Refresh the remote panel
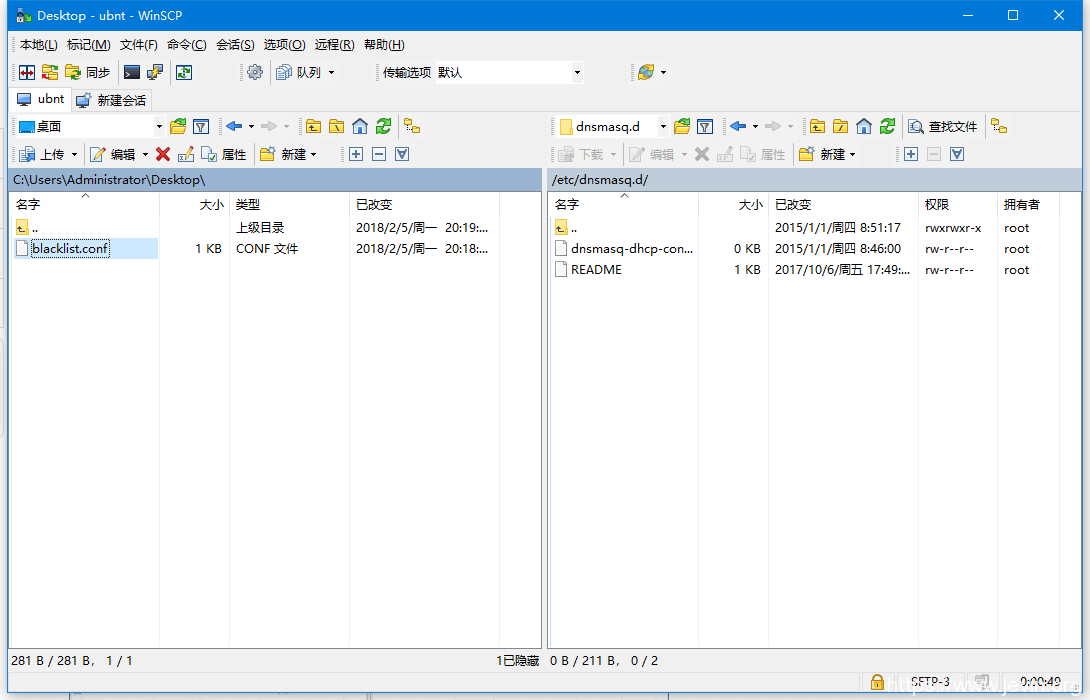Screen dimensions: 1090x700 click(887, 127)
